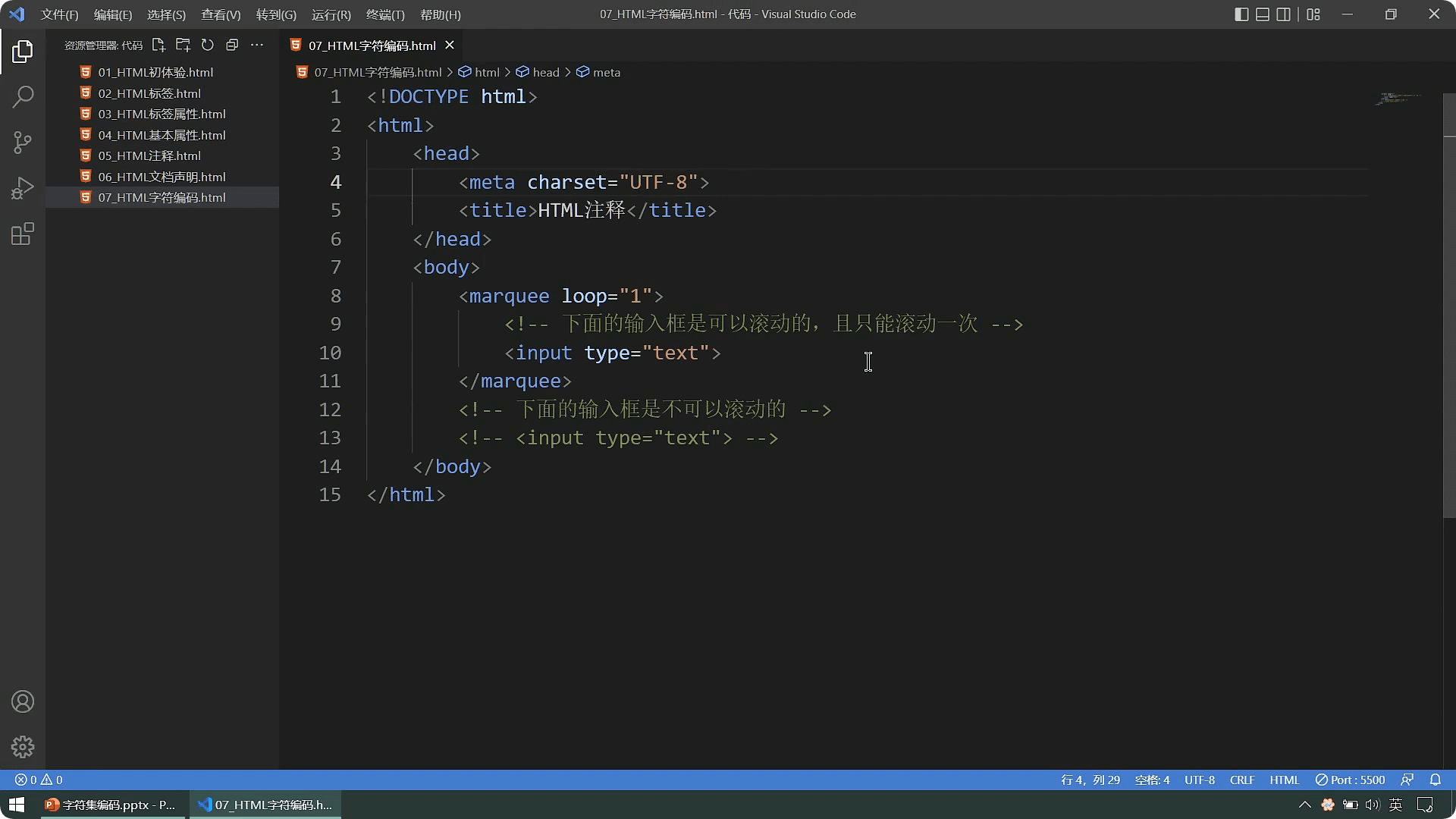Open the explorer more actions ellipsis
The height and width of the screenshot is (819, 1456).
[x=257, y=45]
